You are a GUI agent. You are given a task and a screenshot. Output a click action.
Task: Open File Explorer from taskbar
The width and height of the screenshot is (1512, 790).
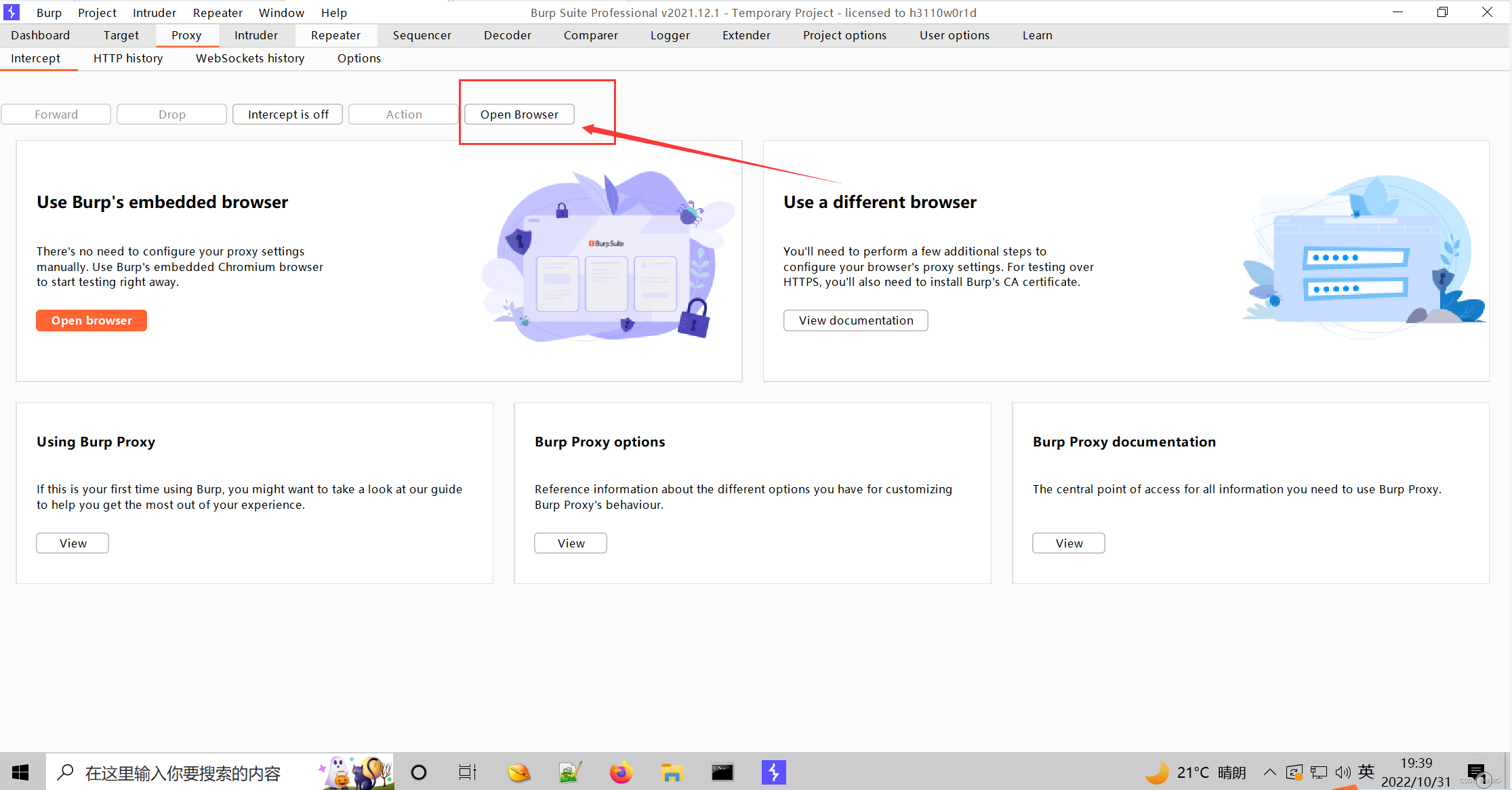(x=671, y=772)
